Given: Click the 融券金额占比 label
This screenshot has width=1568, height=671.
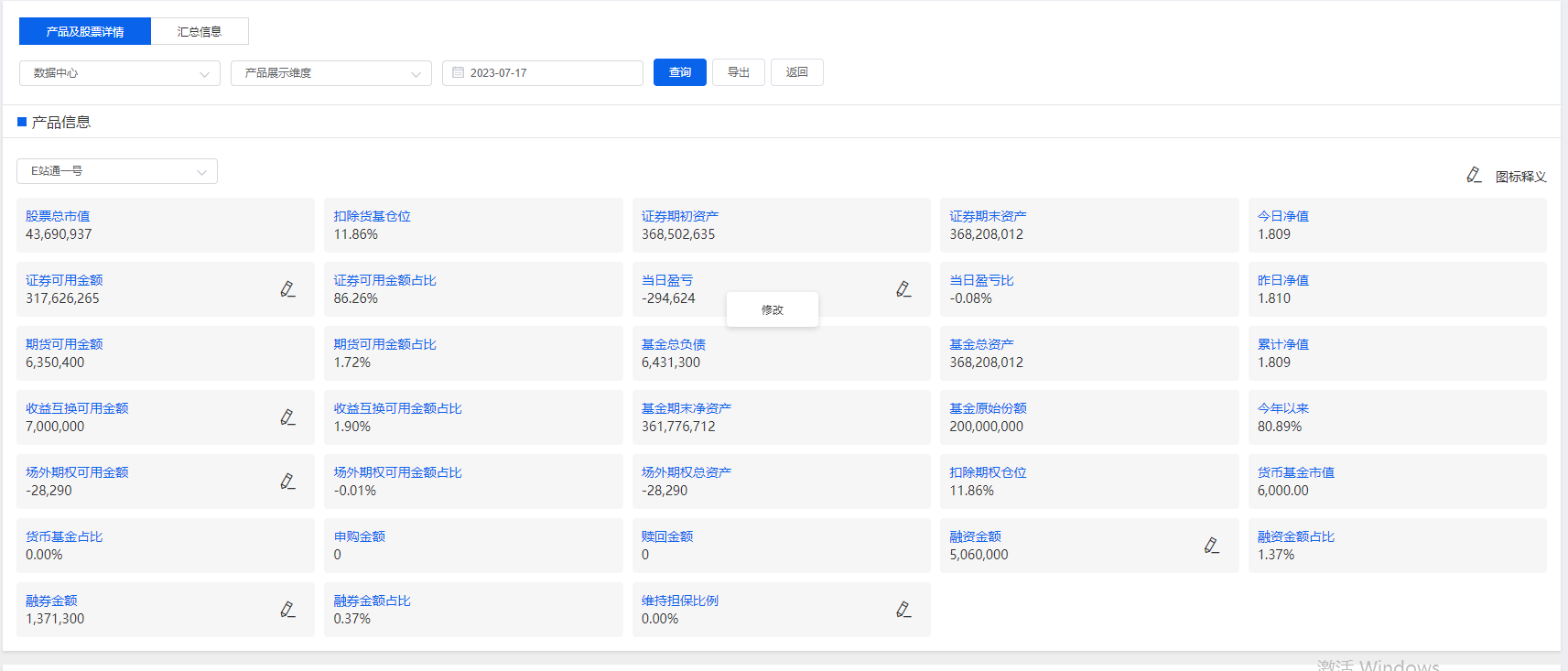Looking at the screenshot, I should click(x=373, y=601).
